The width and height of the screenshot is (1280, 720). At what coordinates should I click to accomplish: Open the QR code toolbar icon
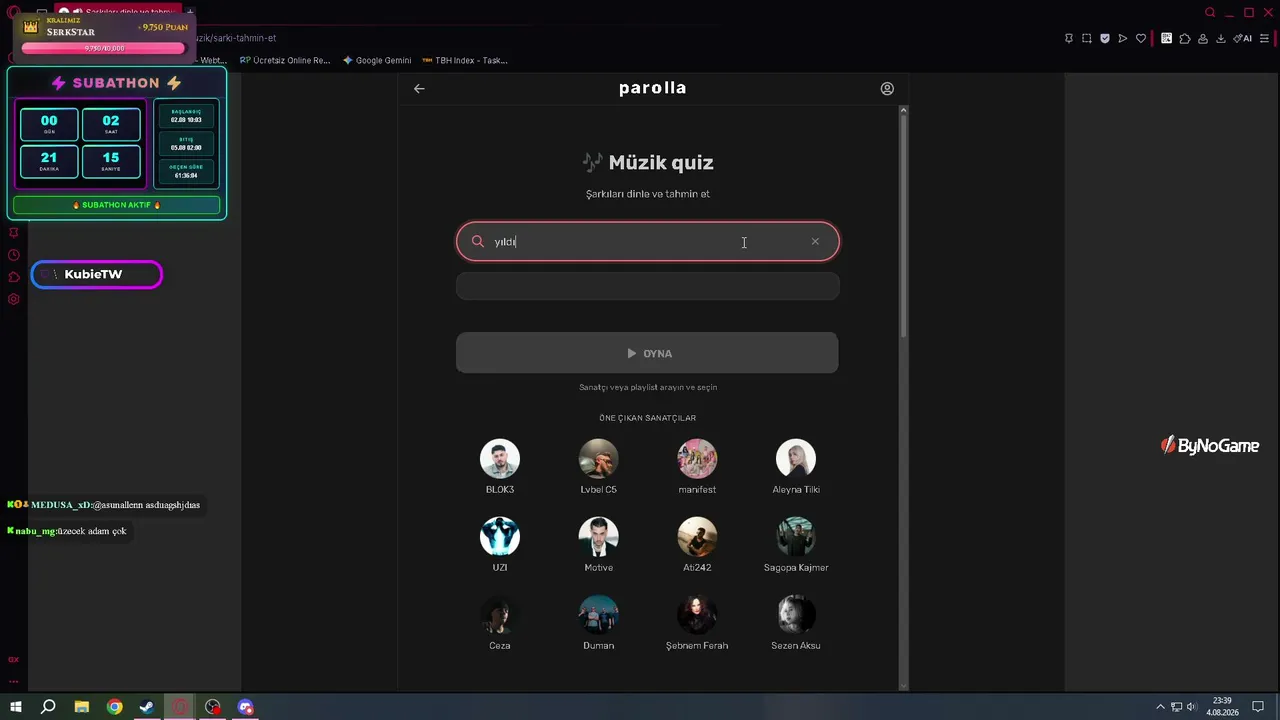pyautogui.click(x=1167, y=38)
